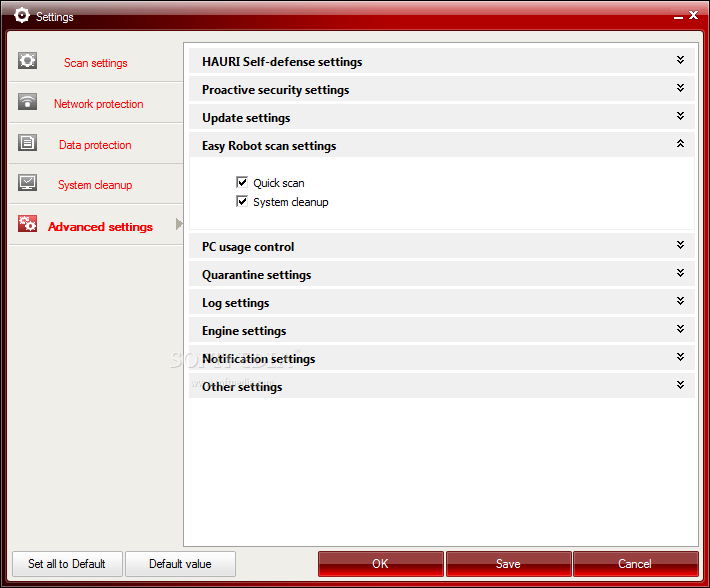
Task: Select Advanced settings tab label
Action: (x=100, y=226)
